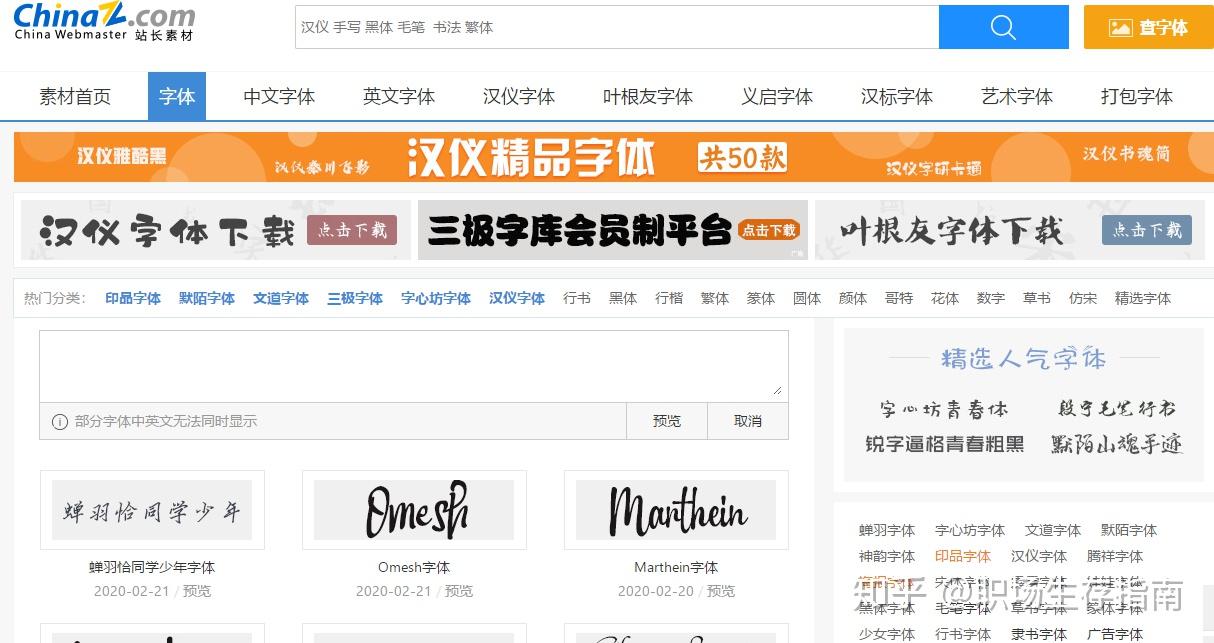The height and width of the screenshot is (643, 1214).
Task: Select the 三极字体 hot category link
Action: click(355, 298)
